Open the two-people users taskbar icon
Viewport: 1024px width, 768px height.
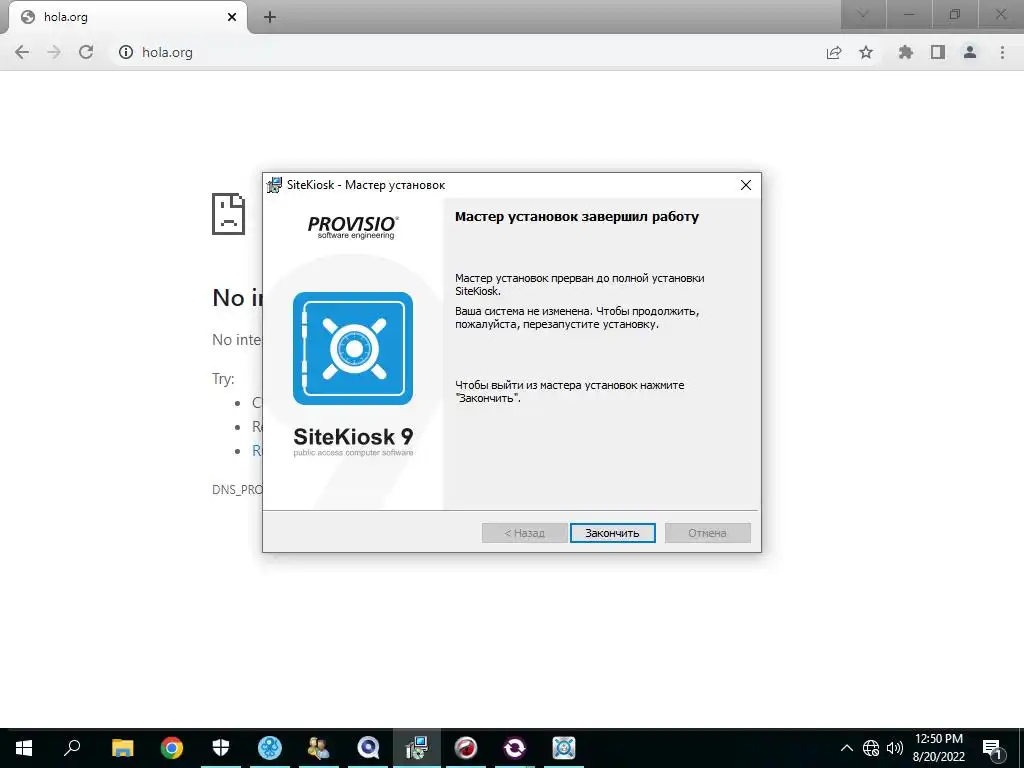click(319, 748)
